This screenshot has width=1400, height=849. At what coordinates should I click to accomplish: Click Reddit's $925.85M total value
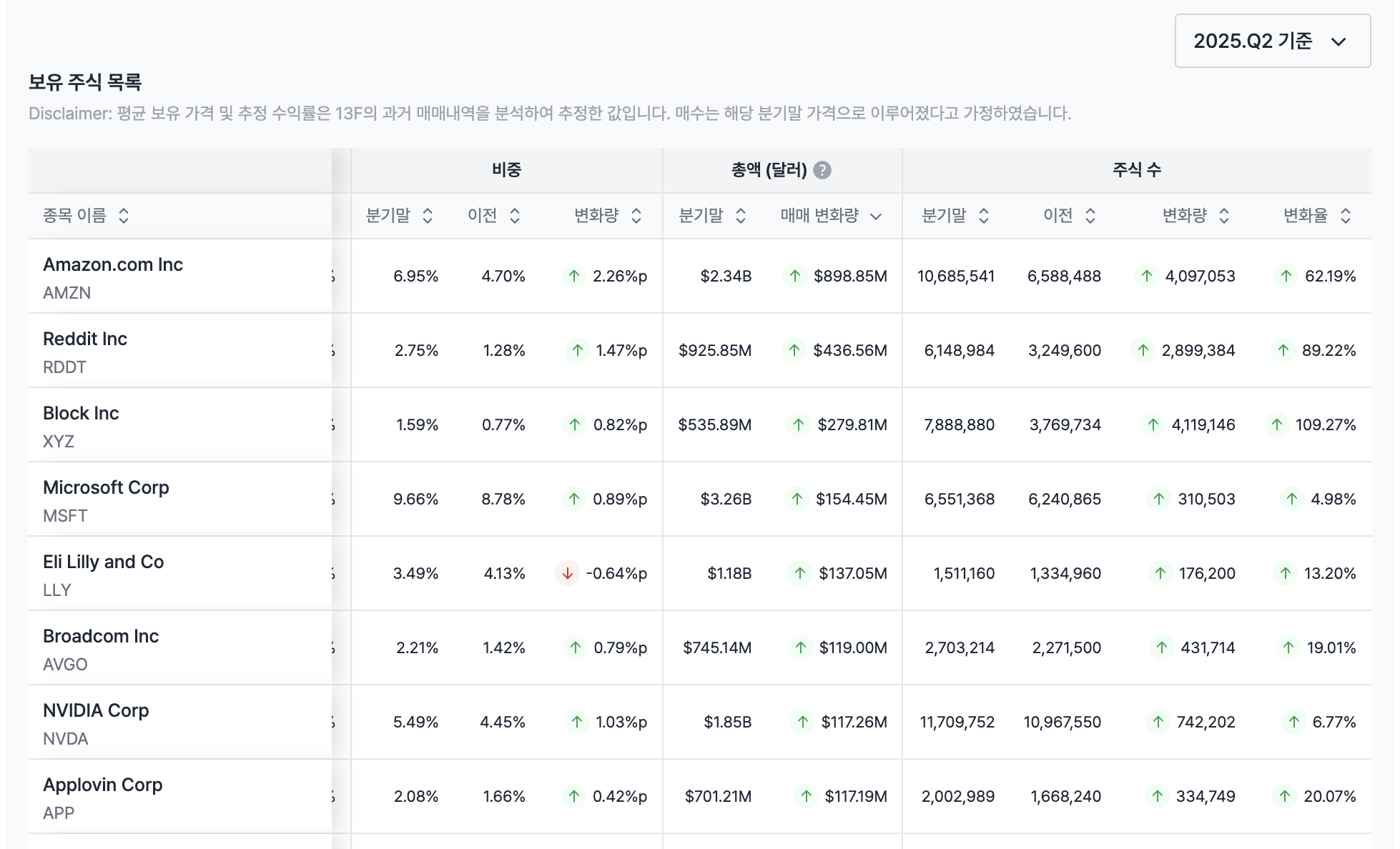pos(715,350)
